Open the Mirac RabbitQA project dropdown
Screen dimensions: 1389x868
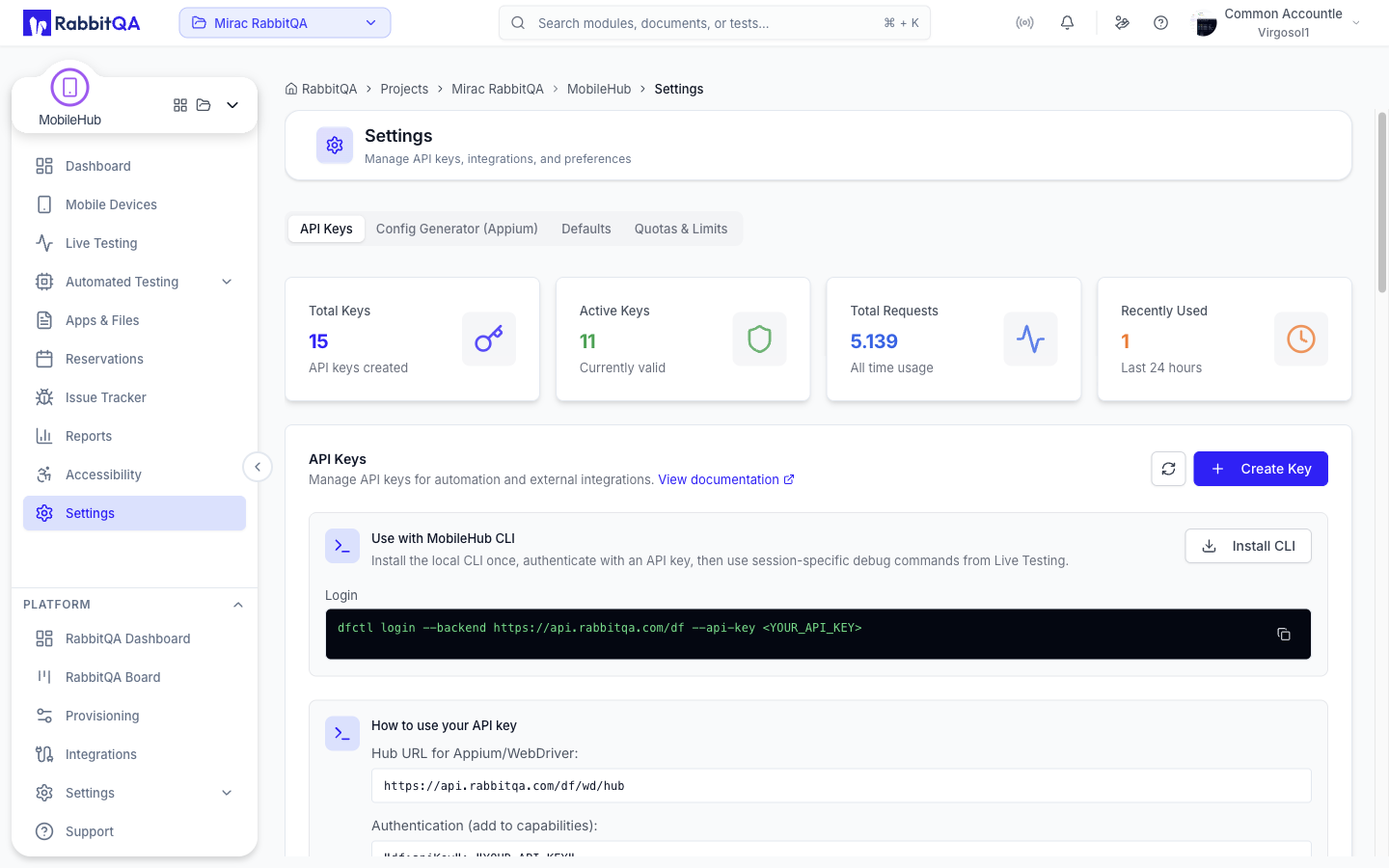coord(285,23)
